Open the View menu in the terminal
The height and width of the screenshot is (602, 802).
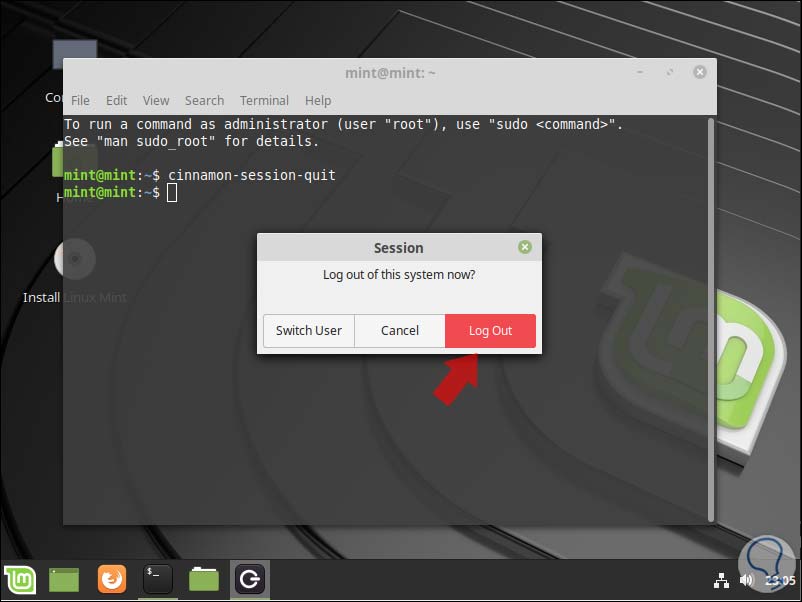point(156,101)
